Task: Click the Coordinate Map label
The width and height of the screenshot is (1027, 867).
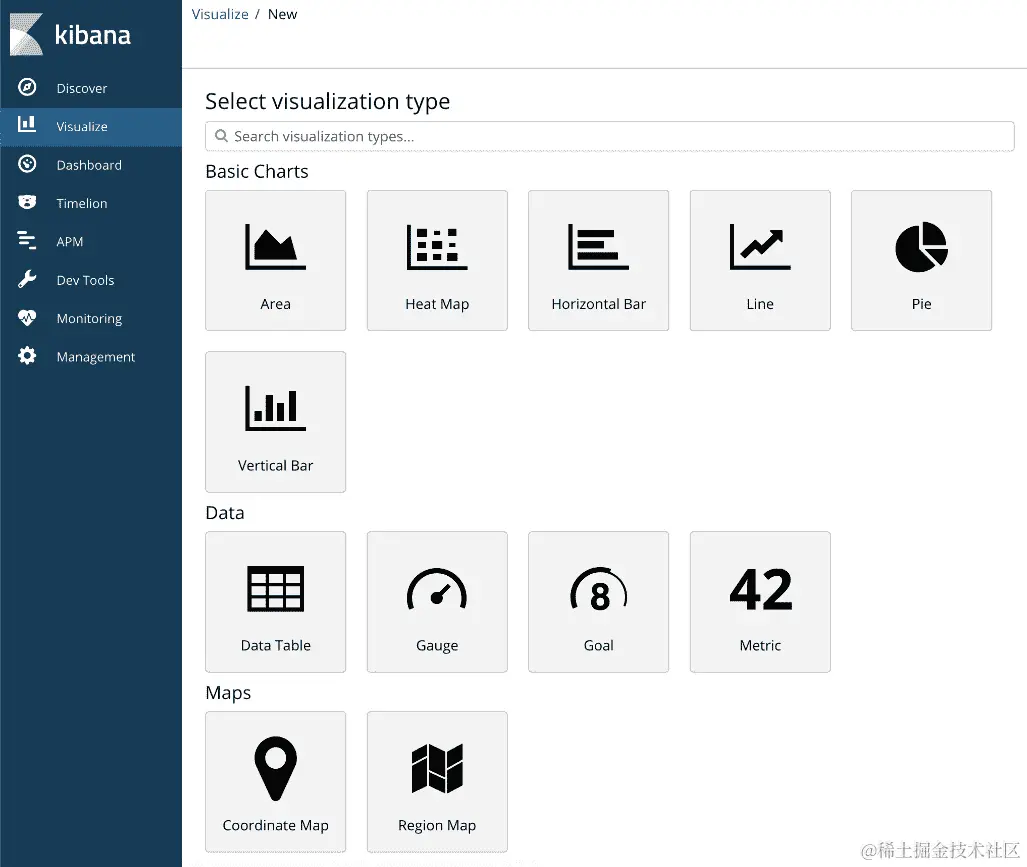Action: click(275, 825)
